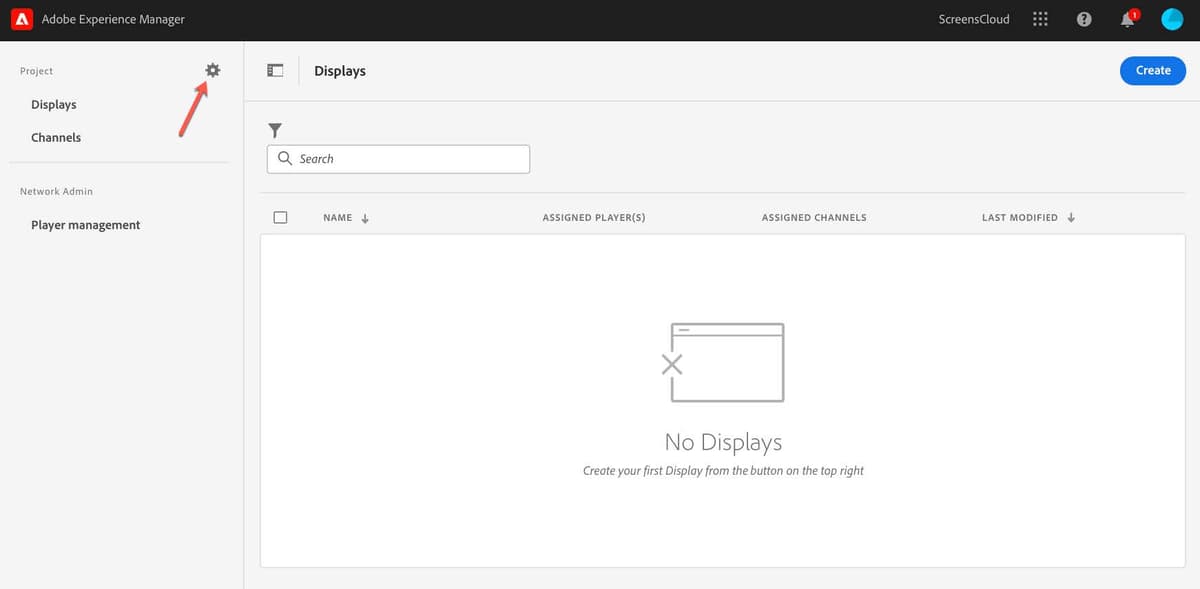Open the help icon in the header
The image size is (1200, 589).
[x=1084, y=18]
